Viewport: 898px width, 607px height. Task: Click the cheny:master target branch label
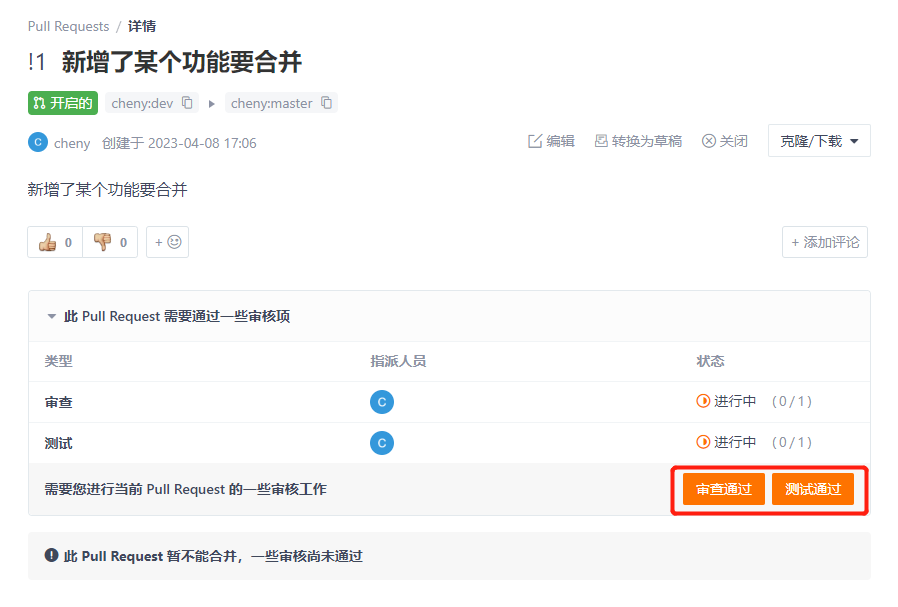click(x=271, y=103)
